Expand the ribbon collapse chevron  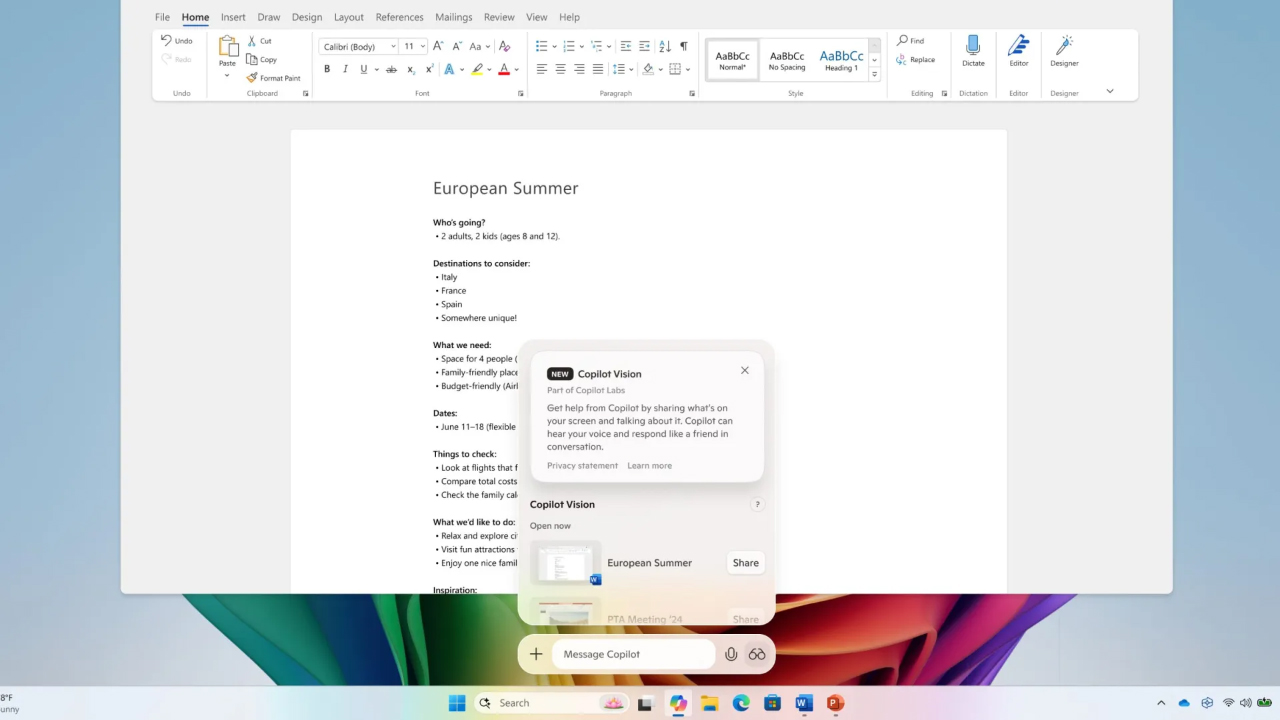(1109, 92)
